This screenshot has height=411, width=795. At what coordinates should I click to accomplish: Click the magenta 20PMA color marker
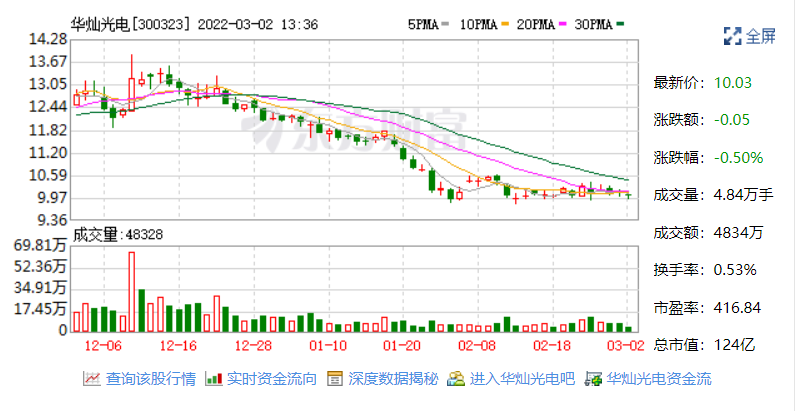coord(562,24)
